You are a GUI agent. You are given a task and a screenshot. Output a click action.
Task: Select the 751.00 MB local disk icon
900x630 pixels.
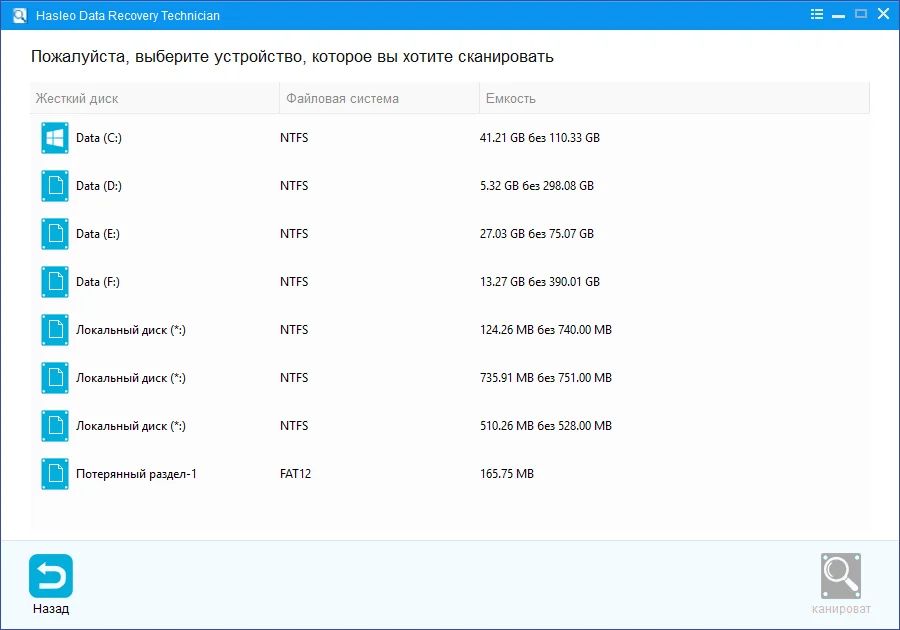click(55, 378)
